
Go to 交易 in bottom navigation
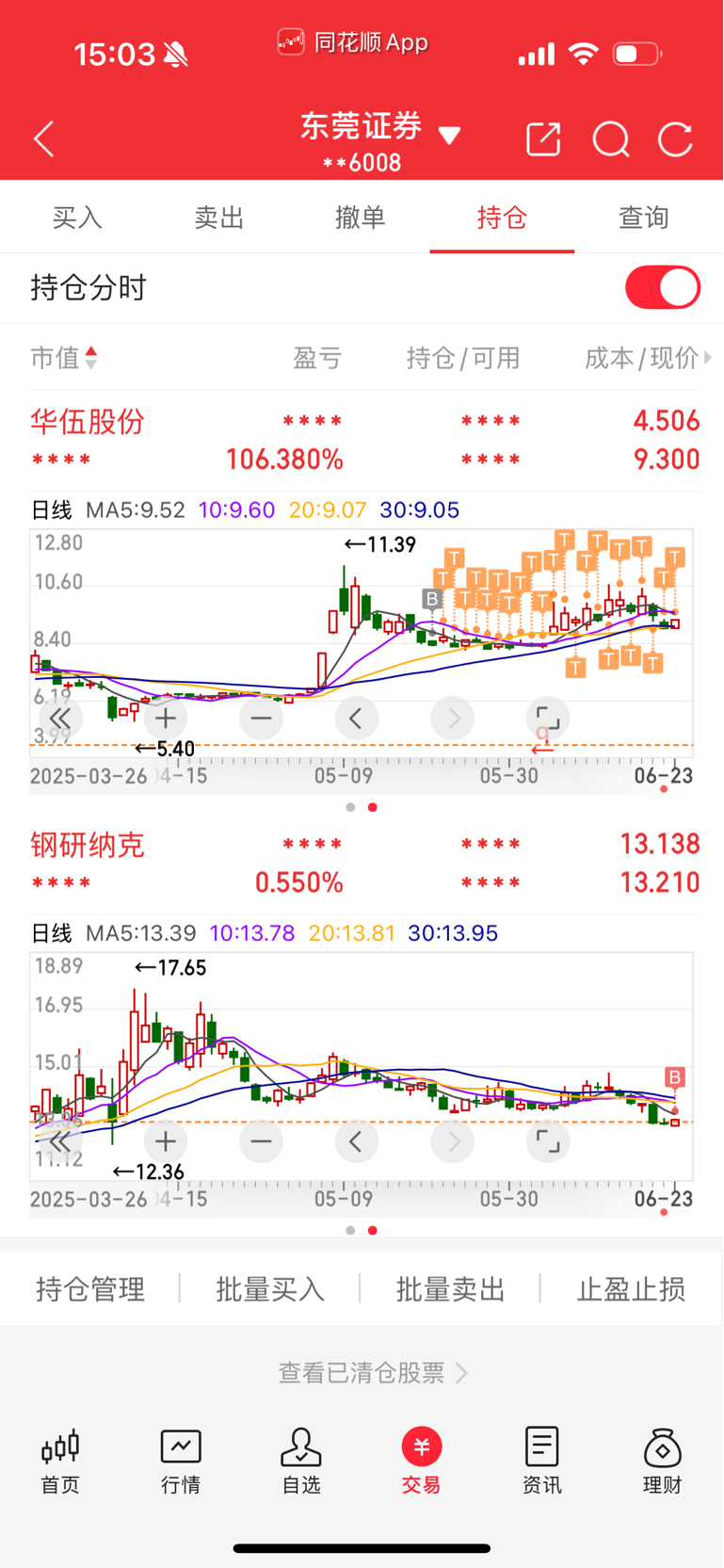(x=422, y=1462)
